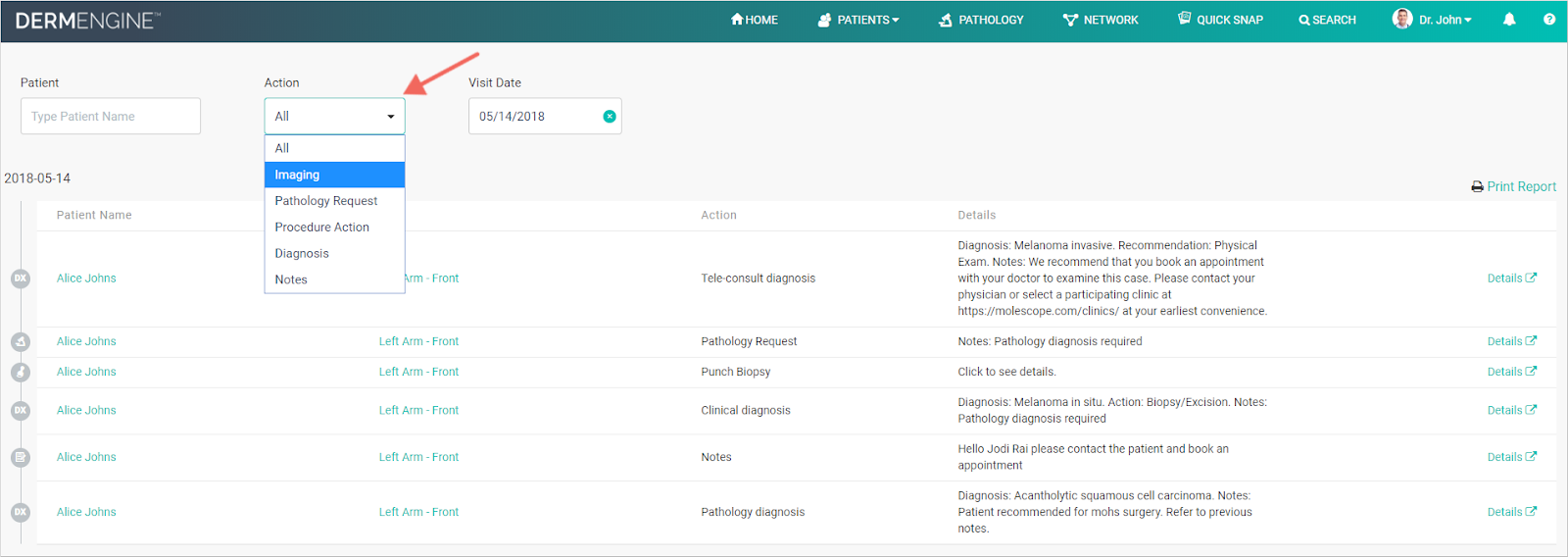
Task: Open Details for the Punch Biopsy row
Action: point(1511,372)
